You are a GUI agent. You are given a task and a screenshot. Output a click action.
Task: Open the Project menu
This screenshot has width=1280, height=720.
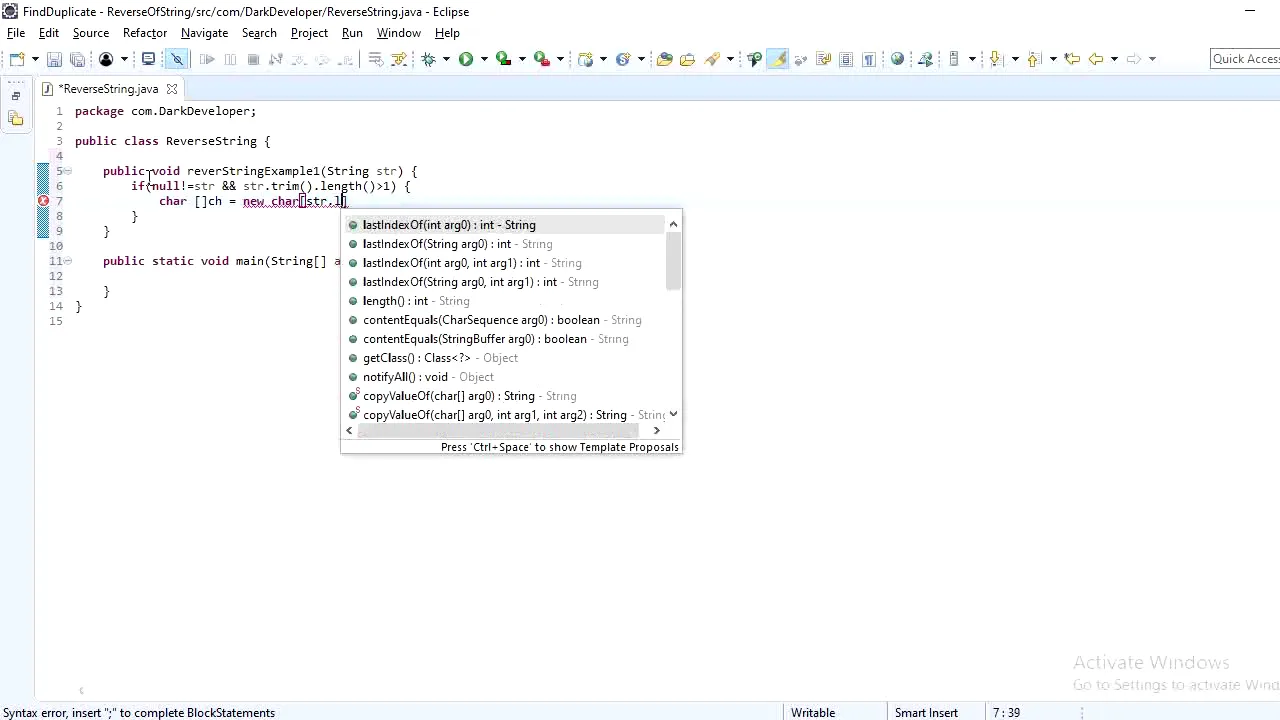point(309,33)
